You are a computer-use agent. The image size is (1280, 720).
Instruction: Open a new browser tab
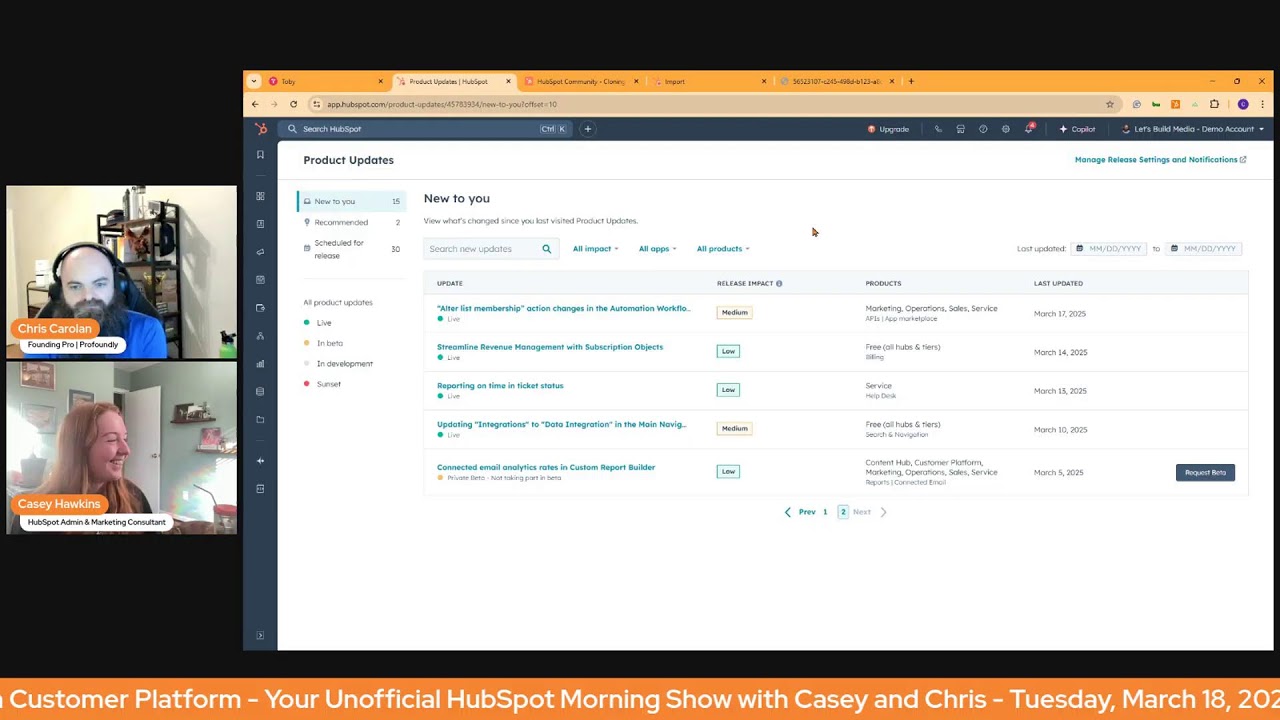coord(911,81)
